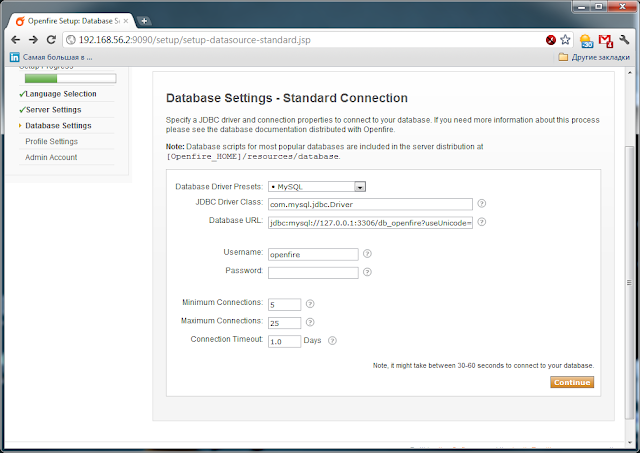
Task: Show help for Connection Timeout
Action: pyautogui.click(x=333, y=340)
